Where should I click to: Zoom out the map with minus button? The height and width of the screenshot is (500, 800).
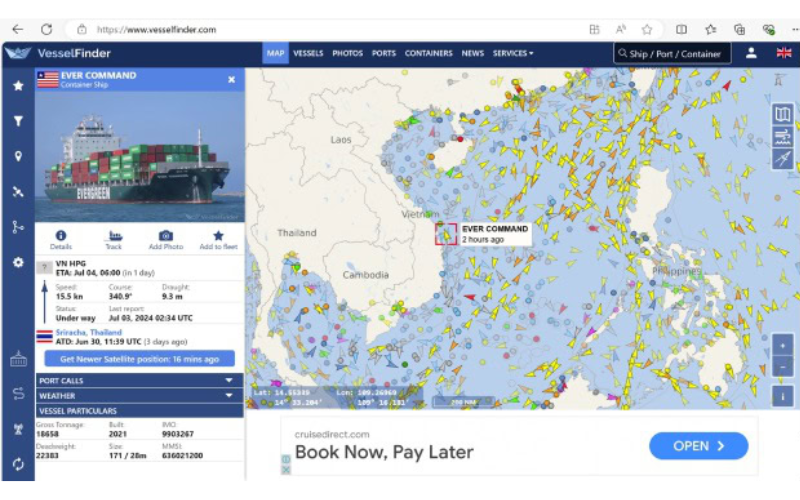782,367
